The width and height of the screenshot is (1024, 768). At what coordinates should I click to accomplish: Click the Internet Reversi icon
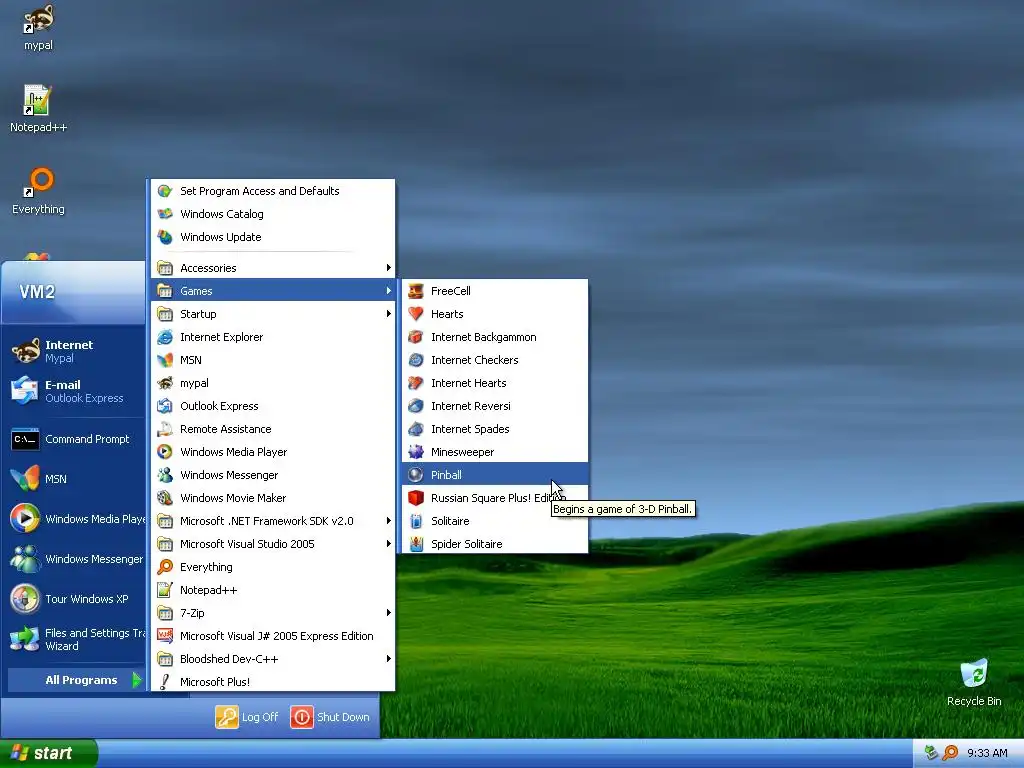click(416, 406)
